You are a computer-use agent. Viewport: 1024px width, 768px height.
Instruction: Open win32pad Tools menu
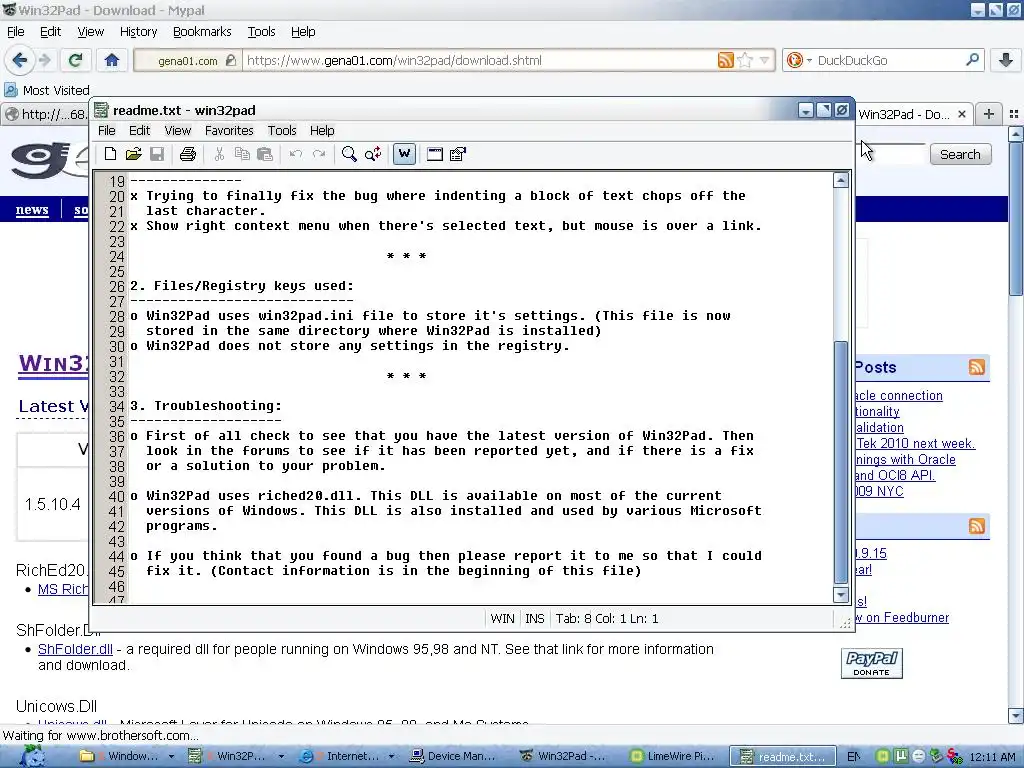click(282, 131)
